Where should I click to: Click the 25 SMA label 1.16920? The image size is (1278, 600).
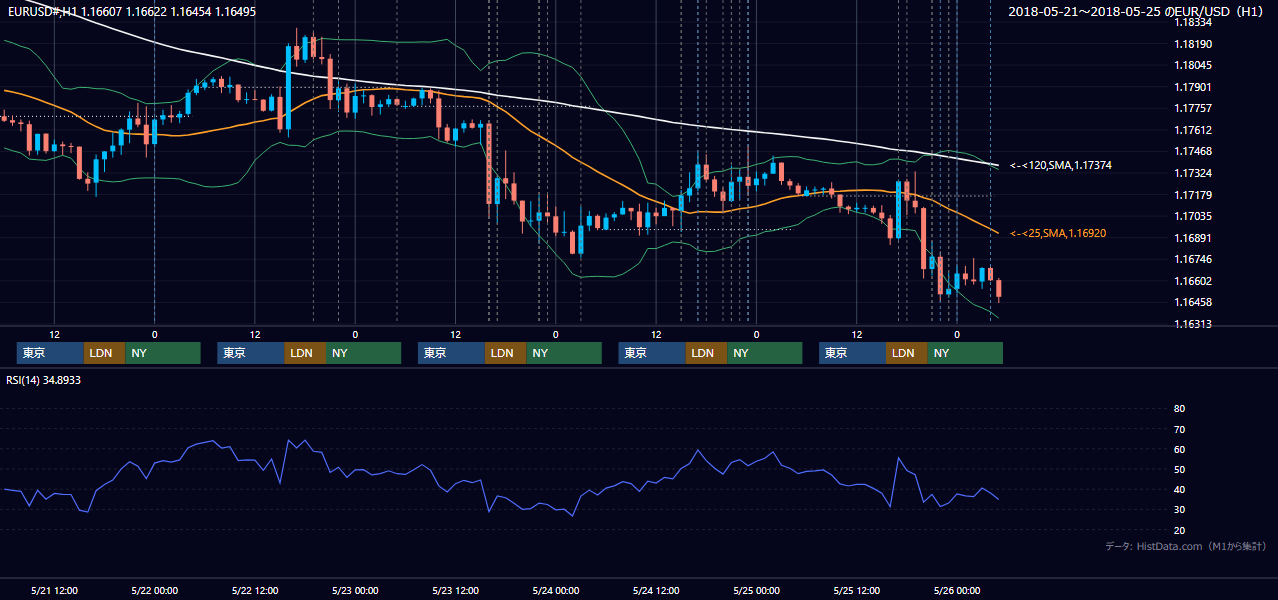tap(1058, 233)
